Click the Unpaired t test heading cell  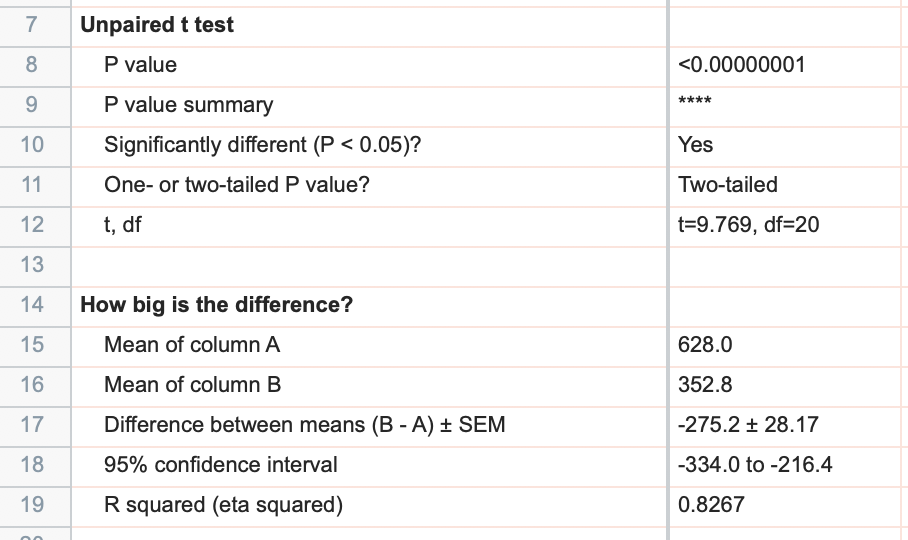click(x=157, y=25)
